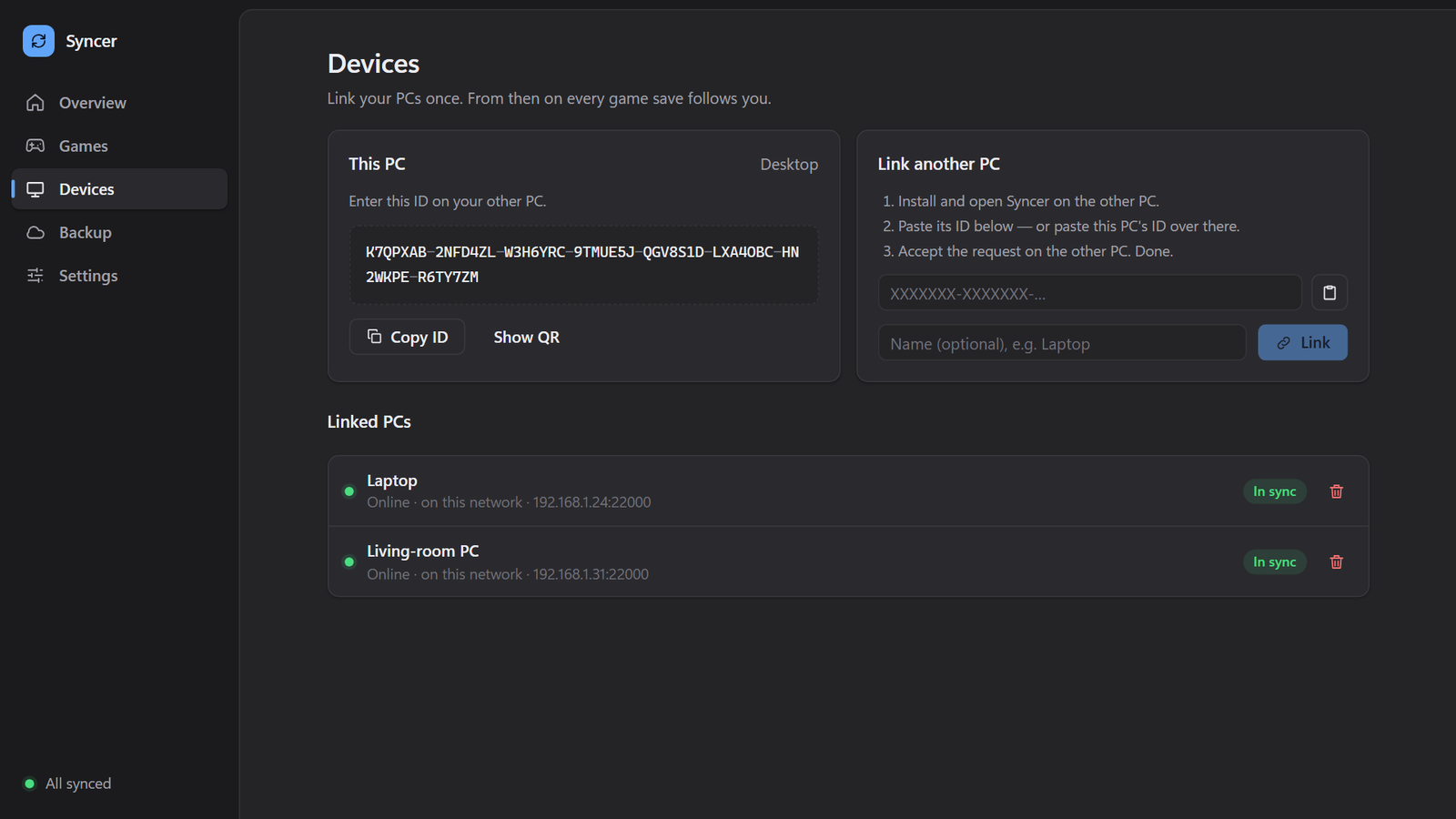Click "Enter this ID on your other PC." text

(x=448, y=201)
